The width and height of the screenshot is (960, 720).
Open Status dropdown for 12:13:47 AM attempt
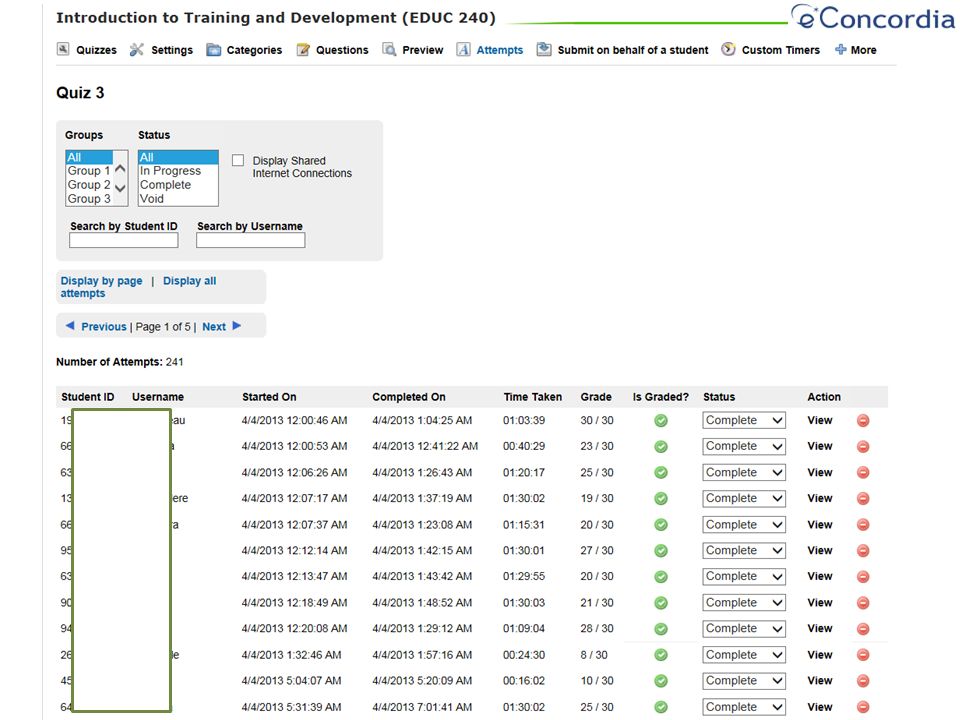tap(744, 577)
